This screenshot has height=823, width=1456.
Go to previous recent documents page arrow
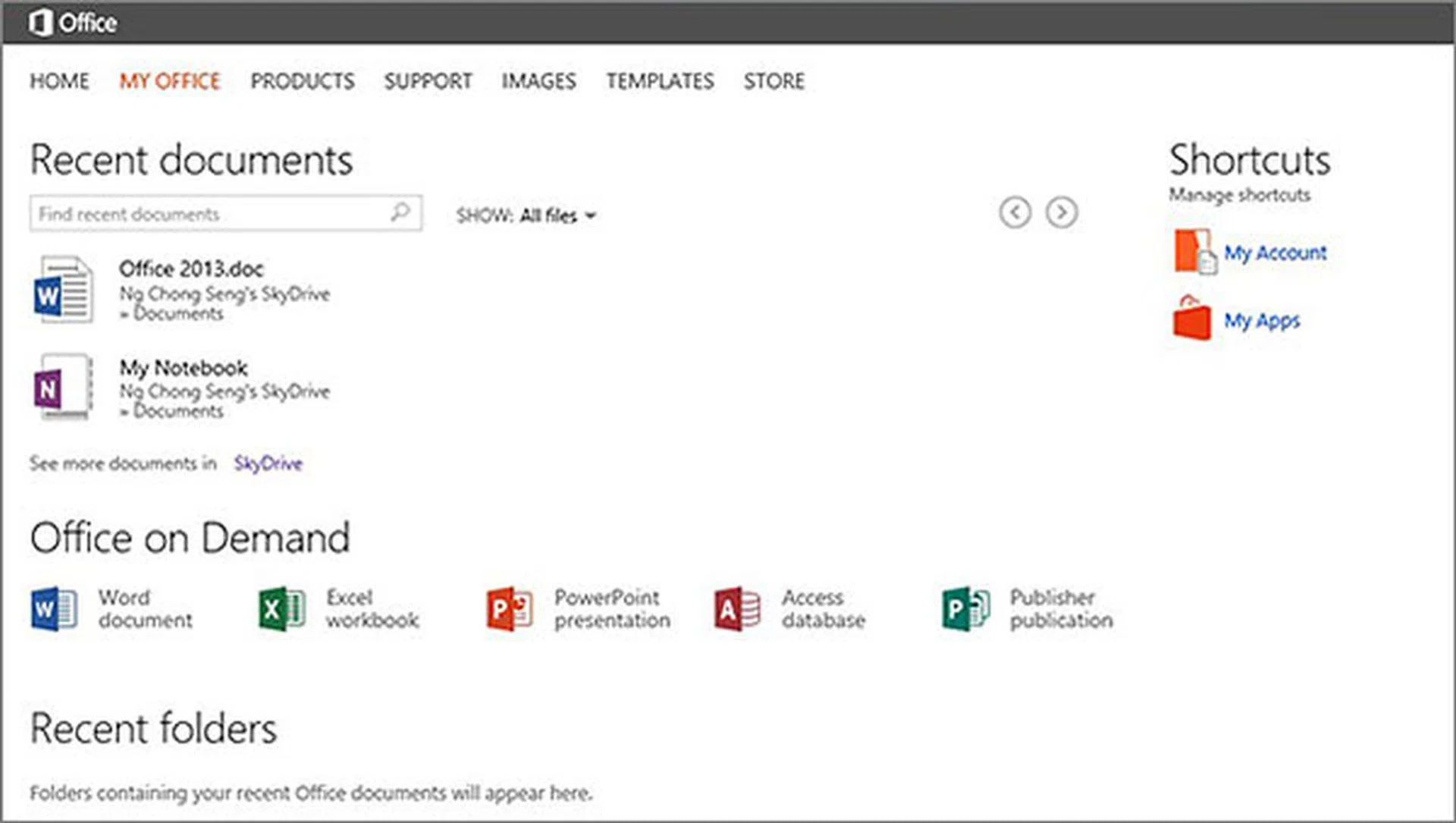tap(1015, 212)
